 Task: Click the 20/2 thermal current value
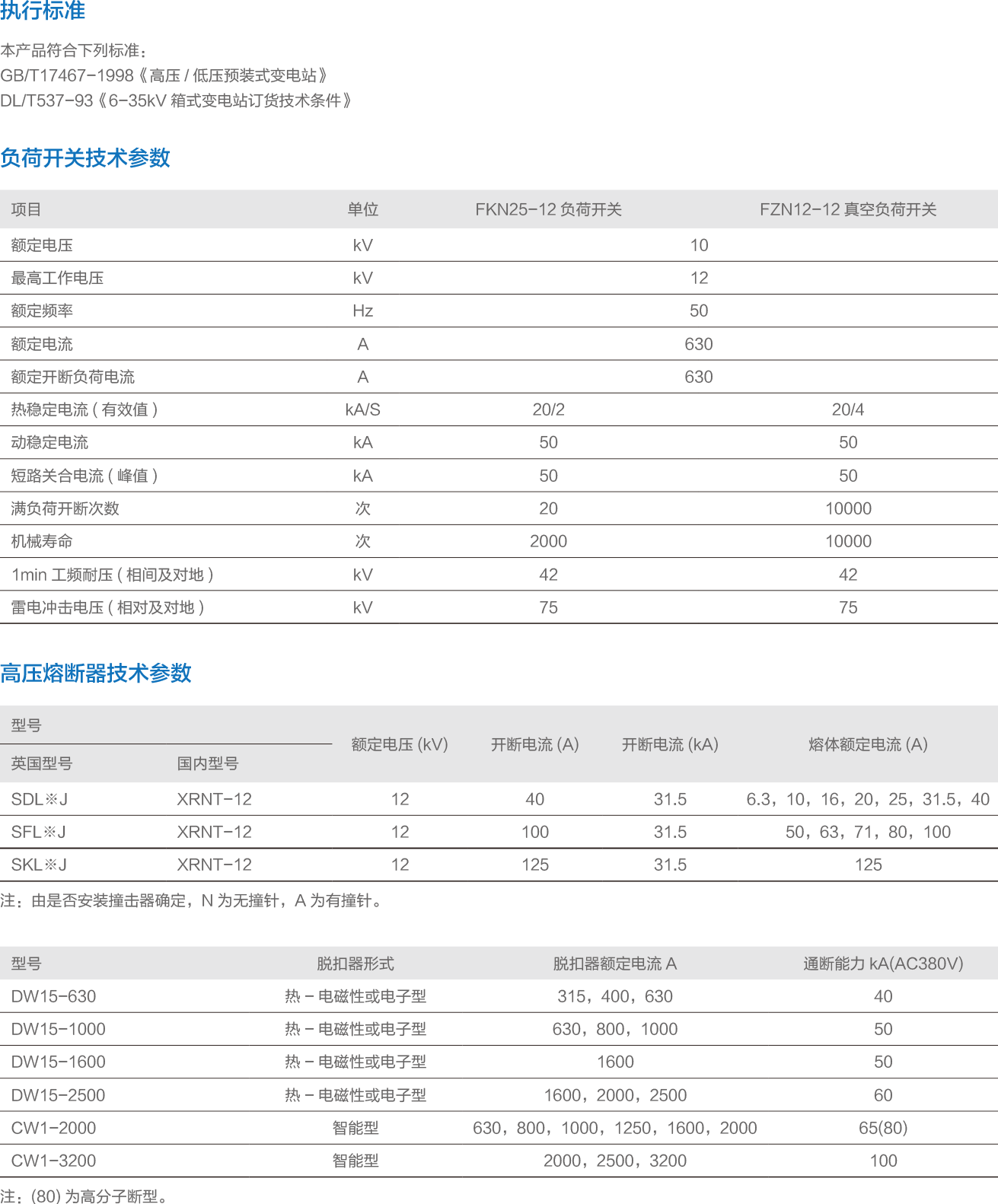(548, 409)
